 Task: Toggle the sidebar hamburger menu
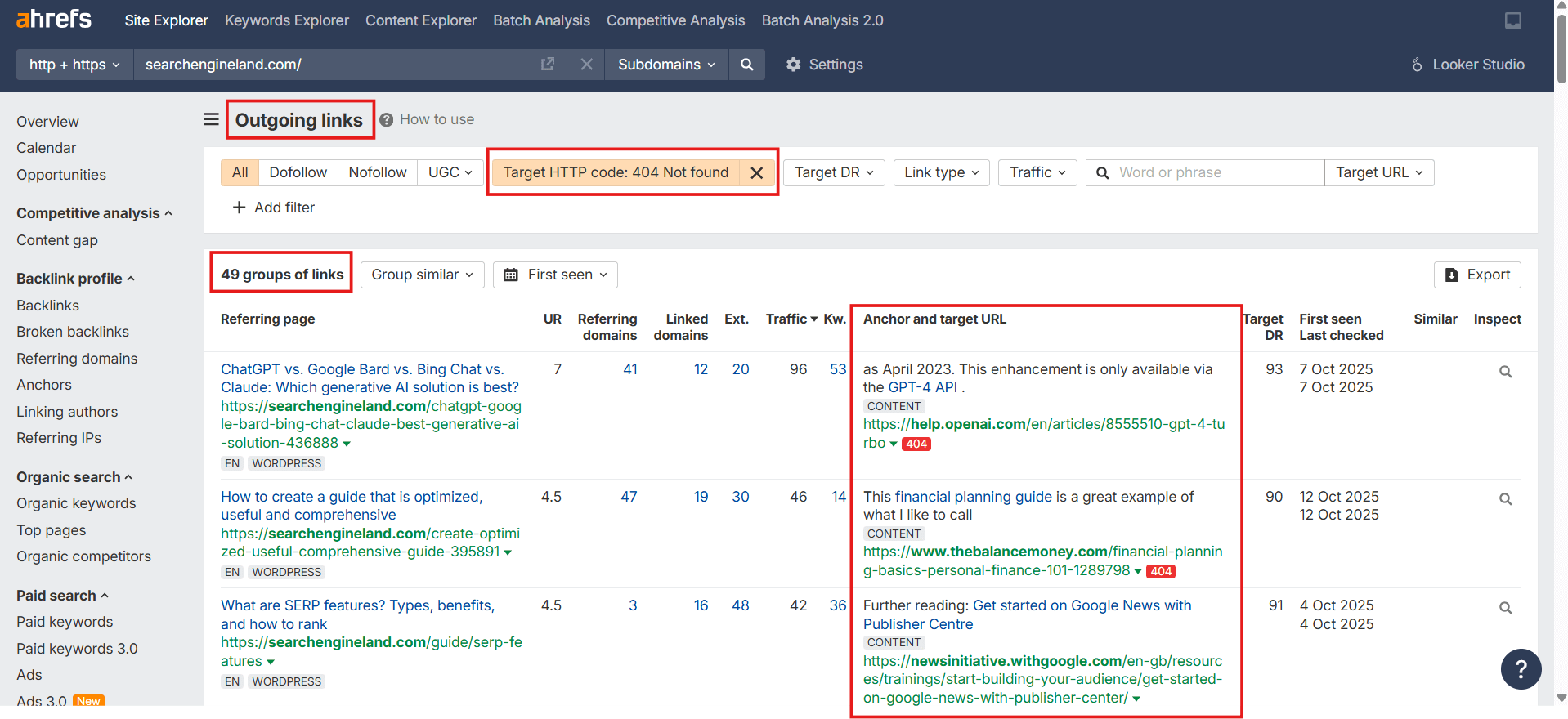[x=211, y=119]
